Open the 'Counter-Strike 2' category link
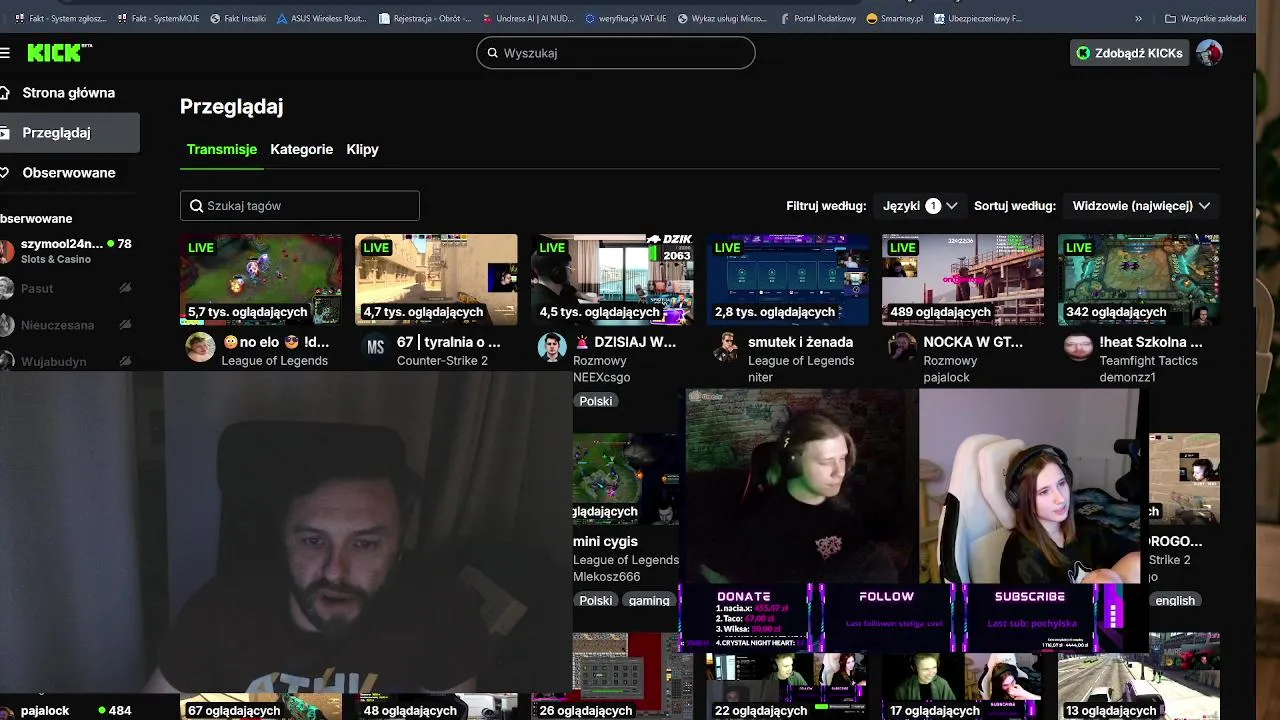This screenshot has height=720, width=1280. click(x=442, y=361)
